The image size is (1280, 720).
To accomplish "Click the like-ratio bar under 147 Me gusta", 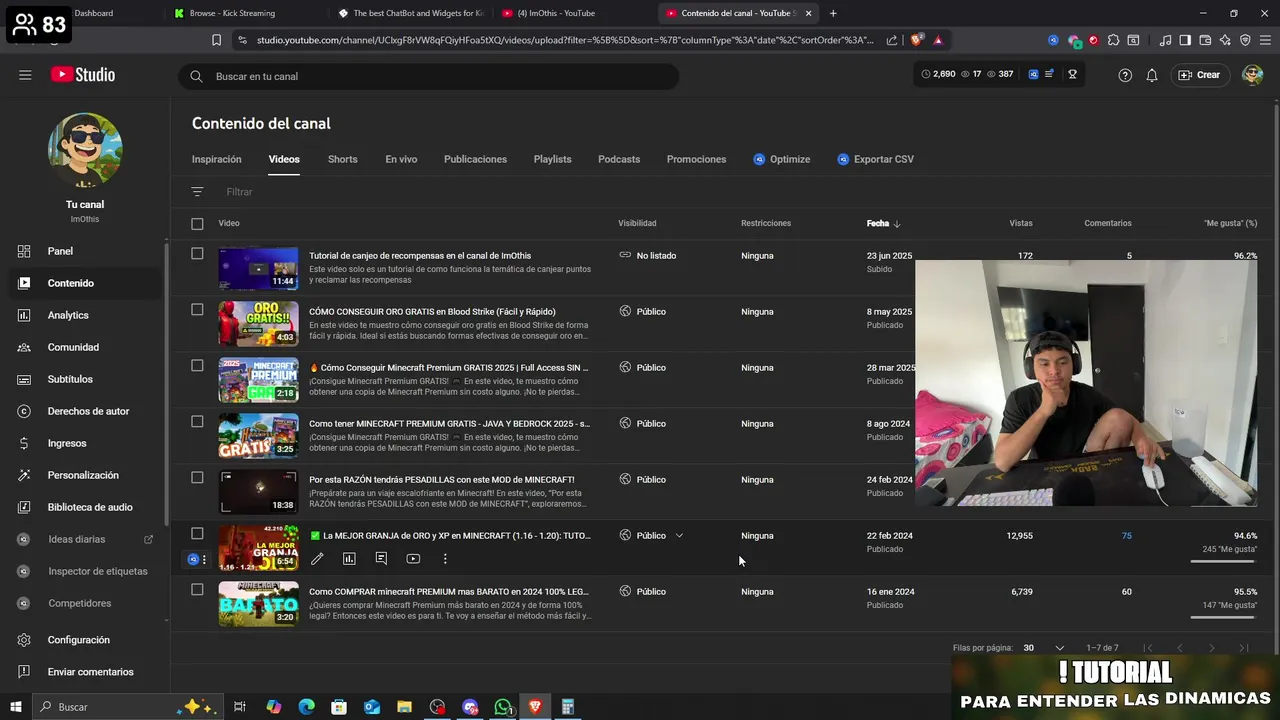I will tap(1223, 617).
